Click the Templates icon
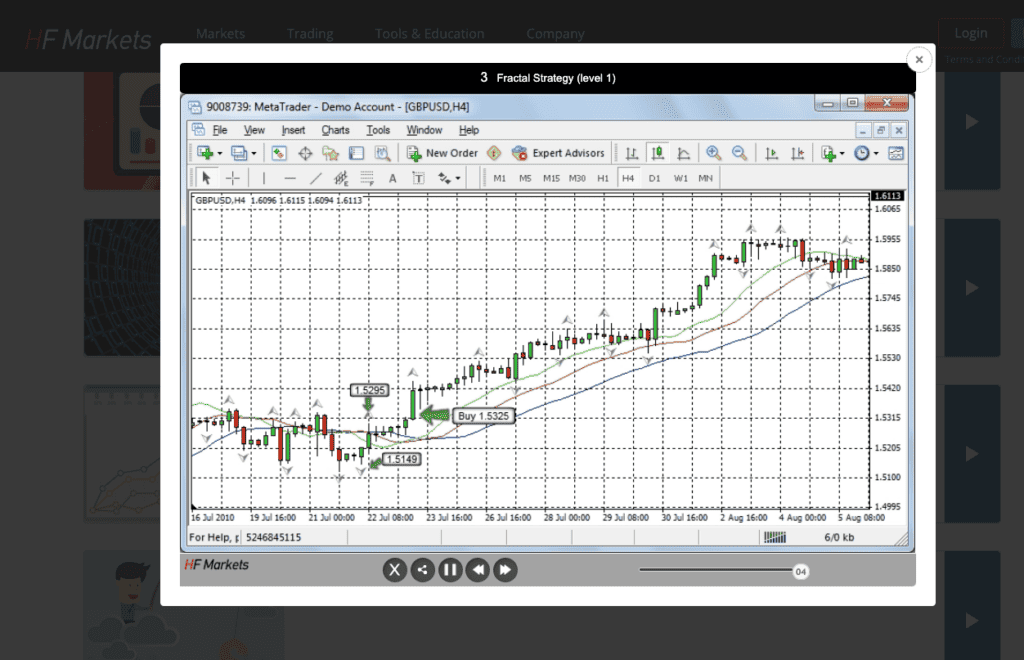This screenshot has height=660, width=1024. tap(896, 153)
